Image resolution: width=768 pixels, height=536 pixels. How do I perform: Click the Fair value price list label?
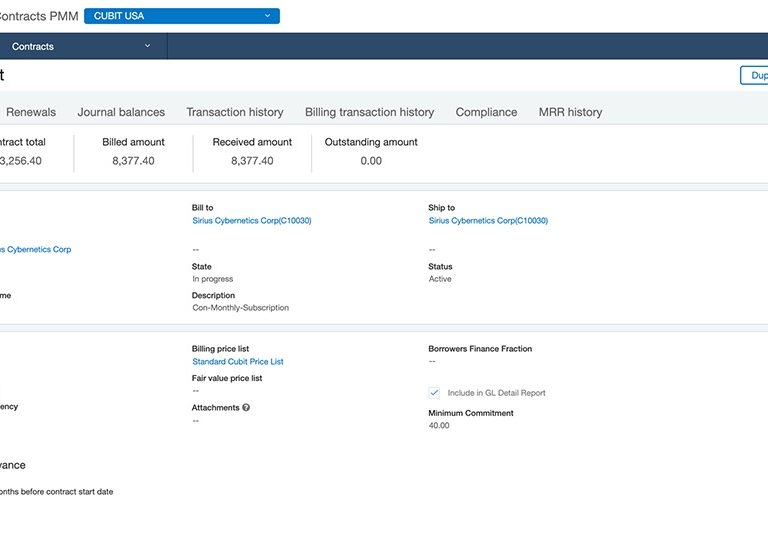(x=227, y=378)
